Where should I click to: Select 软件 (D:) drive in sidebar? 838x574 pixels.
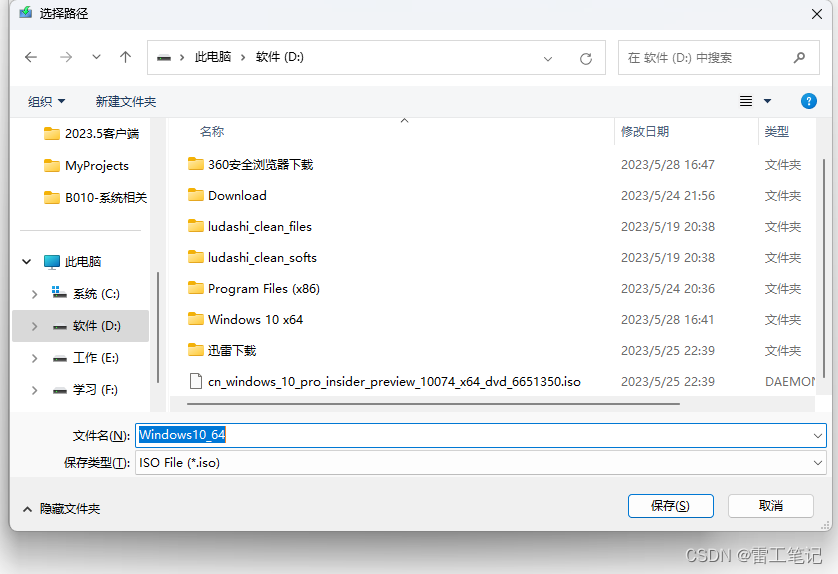click(x=87, y=326)
